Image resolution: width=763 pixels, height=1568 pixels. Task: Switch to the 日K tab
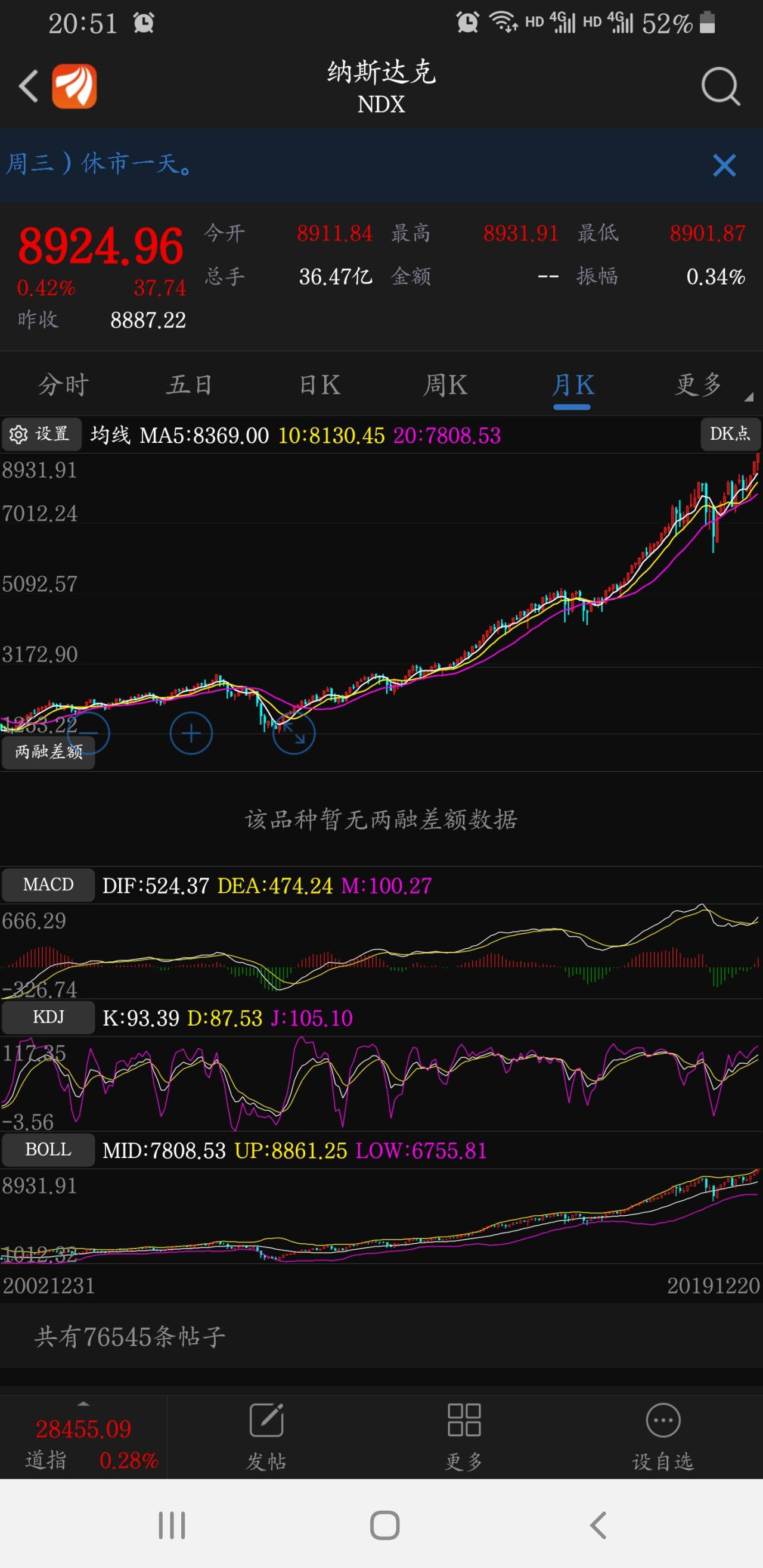[x=320, y=384]
